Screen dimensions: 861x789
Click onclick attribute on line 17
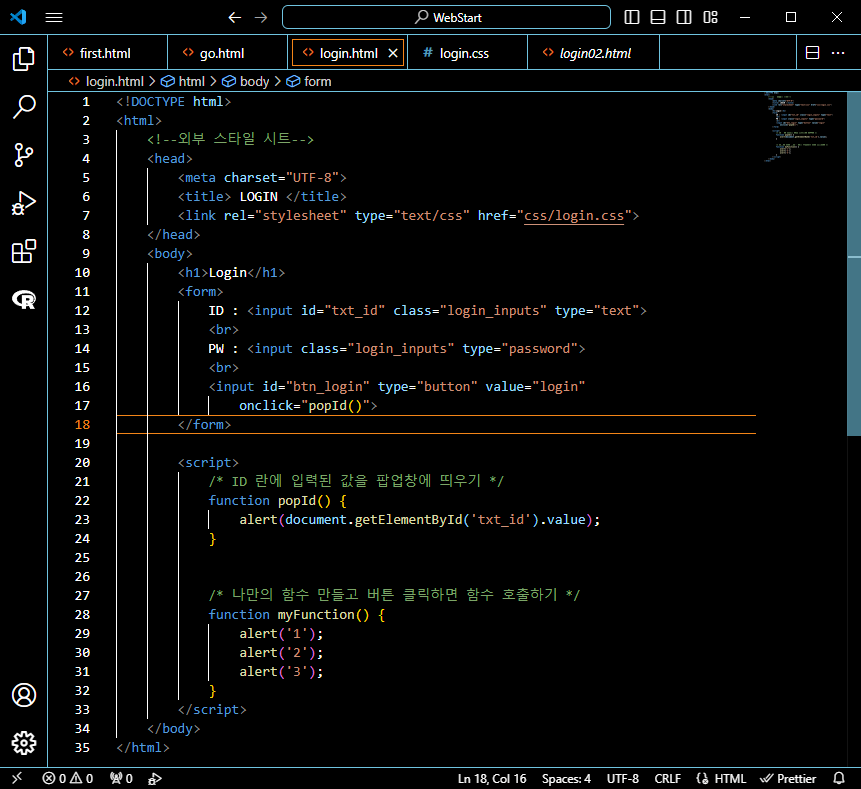click(266, 405)
